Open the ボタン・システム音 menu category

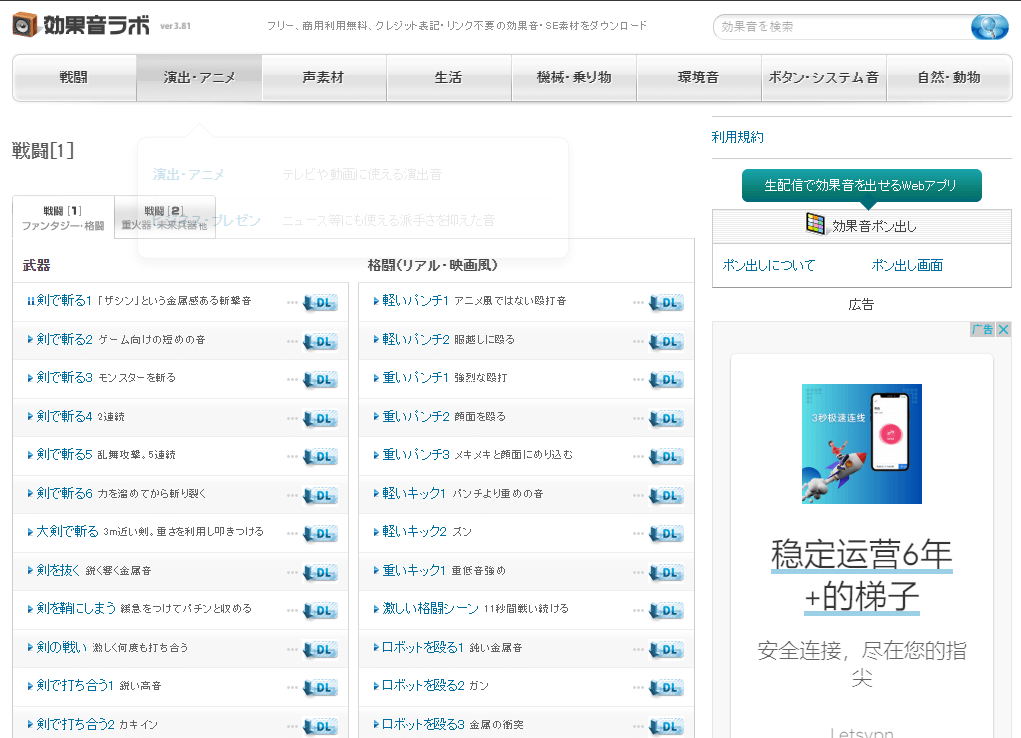[824, 78]
